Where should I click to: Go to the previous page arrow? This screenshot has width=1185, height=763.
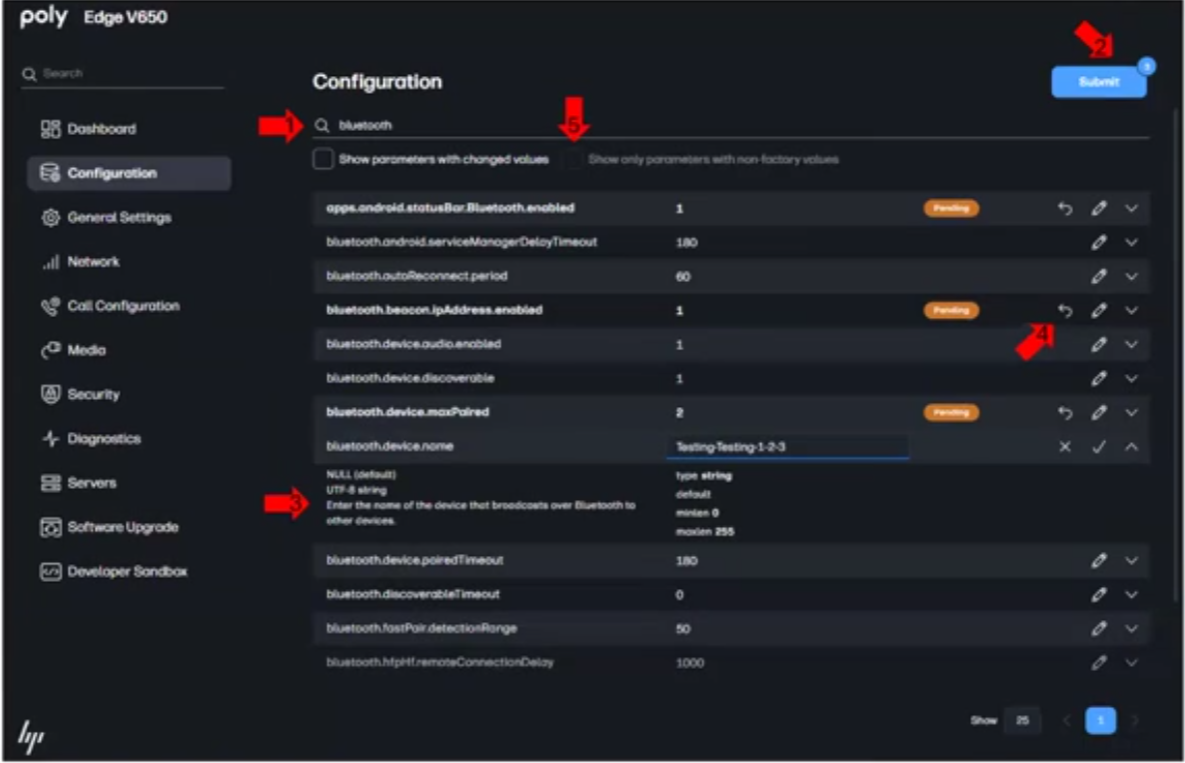[x=1066, y=721]
